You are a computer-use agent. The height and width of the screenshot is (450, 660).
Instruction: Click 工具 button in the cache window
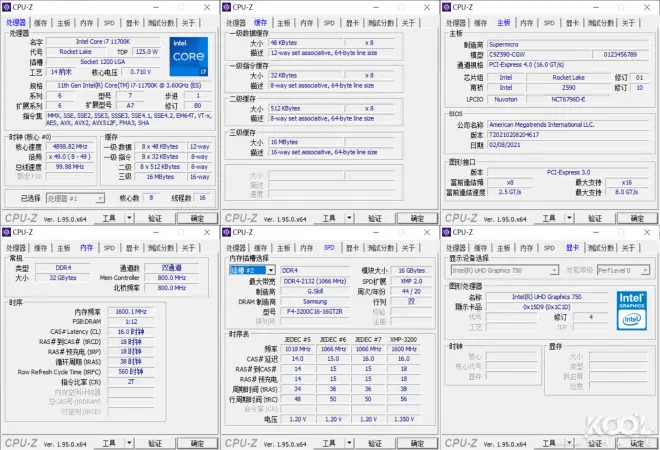tap(327, 217)
